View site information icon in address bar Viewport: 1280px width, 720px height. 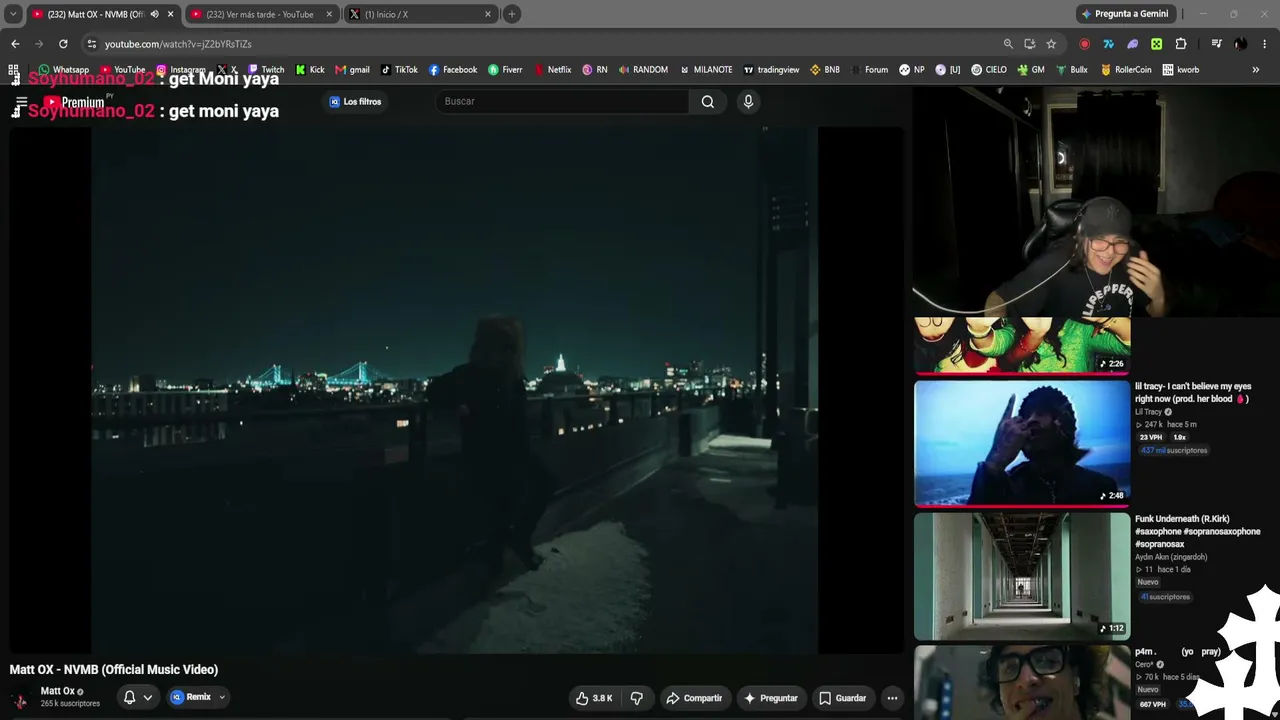(x=92, y=44)
